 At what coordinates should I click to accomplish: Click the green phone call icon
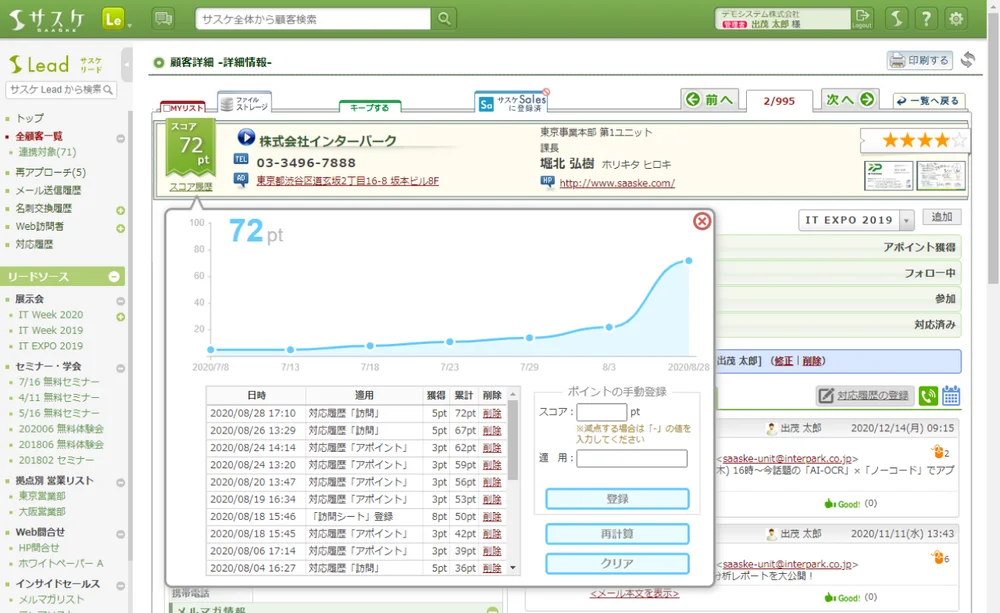coord(928,396)
